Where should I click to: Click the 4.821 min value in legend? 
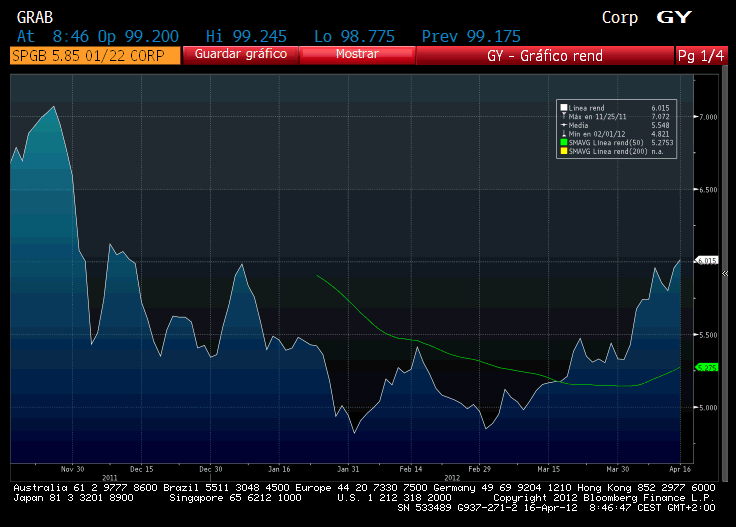click(660, 134)
